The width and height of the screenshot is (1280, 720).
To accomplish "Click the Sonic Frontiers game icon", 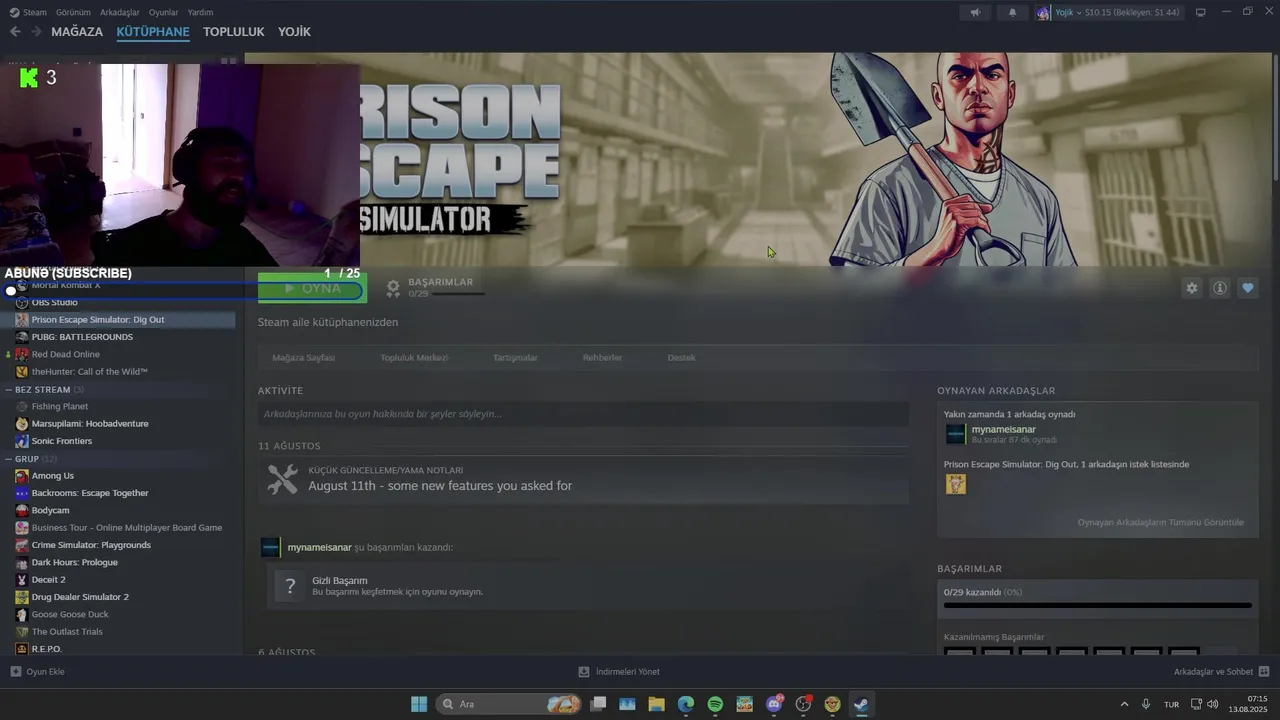I will 22,441.
